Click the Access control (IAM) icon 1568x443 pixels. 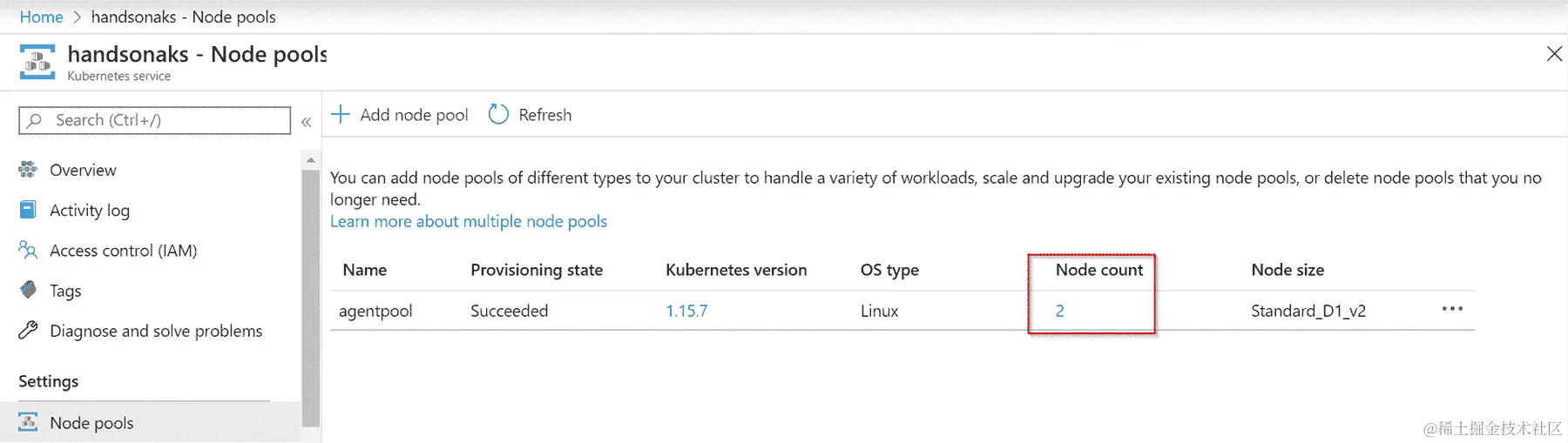pos(28,251)
